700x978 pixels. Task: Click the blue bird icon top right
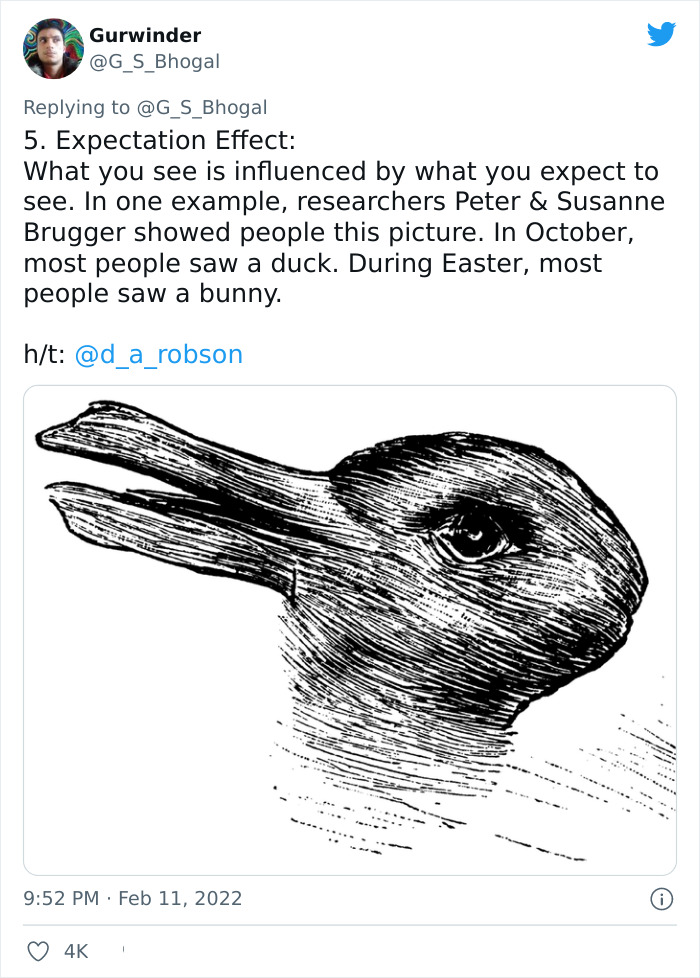coord(662,35)
